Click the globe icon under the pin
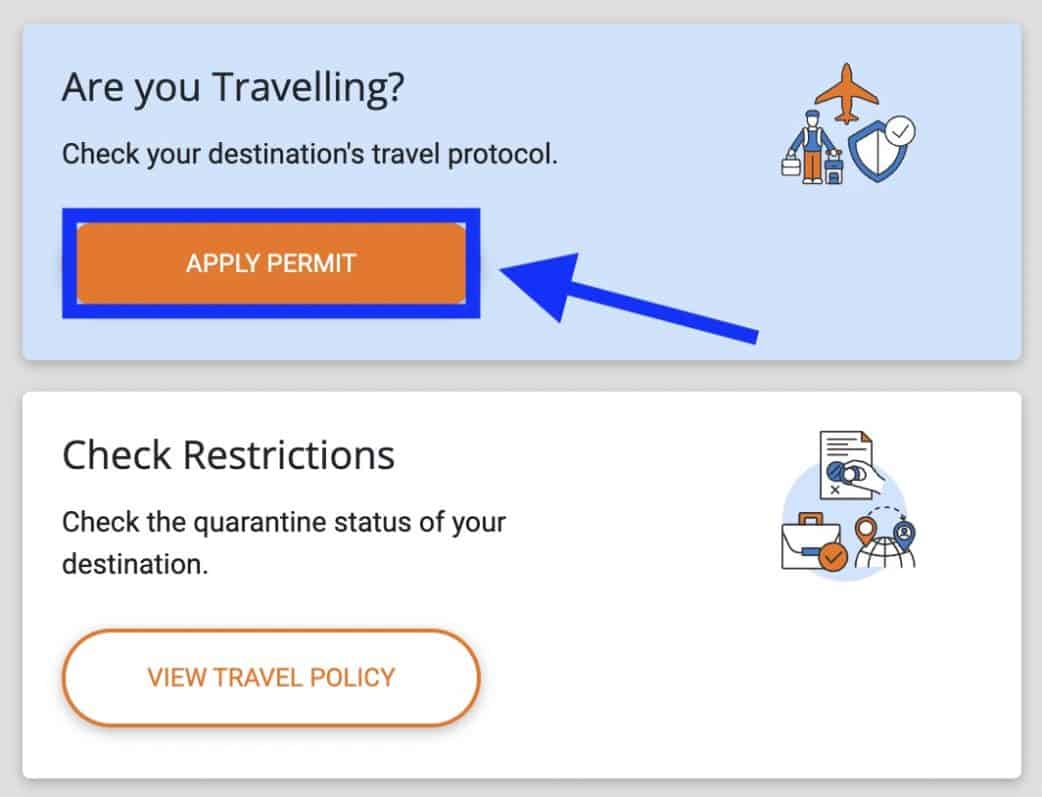Screen dimensions: 1042x797 pos(884,555)
